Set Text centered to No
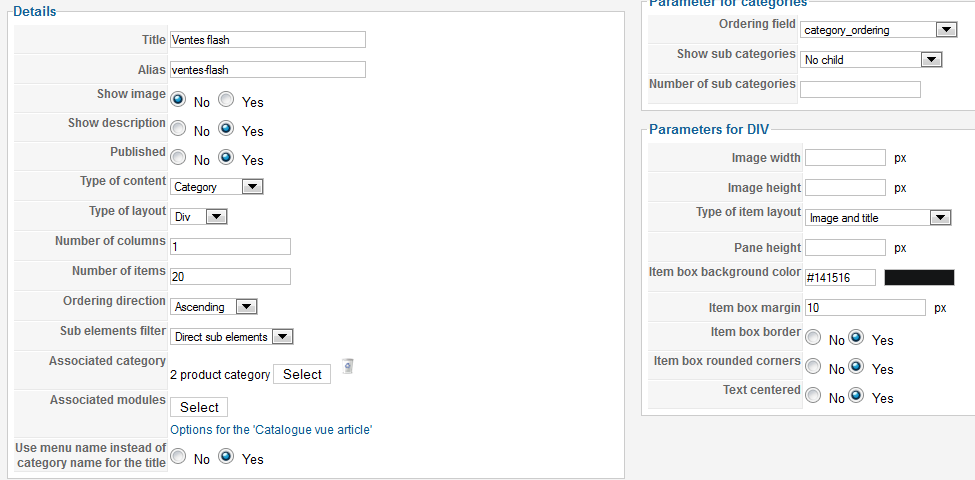Screen dimensions: 975x480 pyautogui.click(x=813, y=396)
